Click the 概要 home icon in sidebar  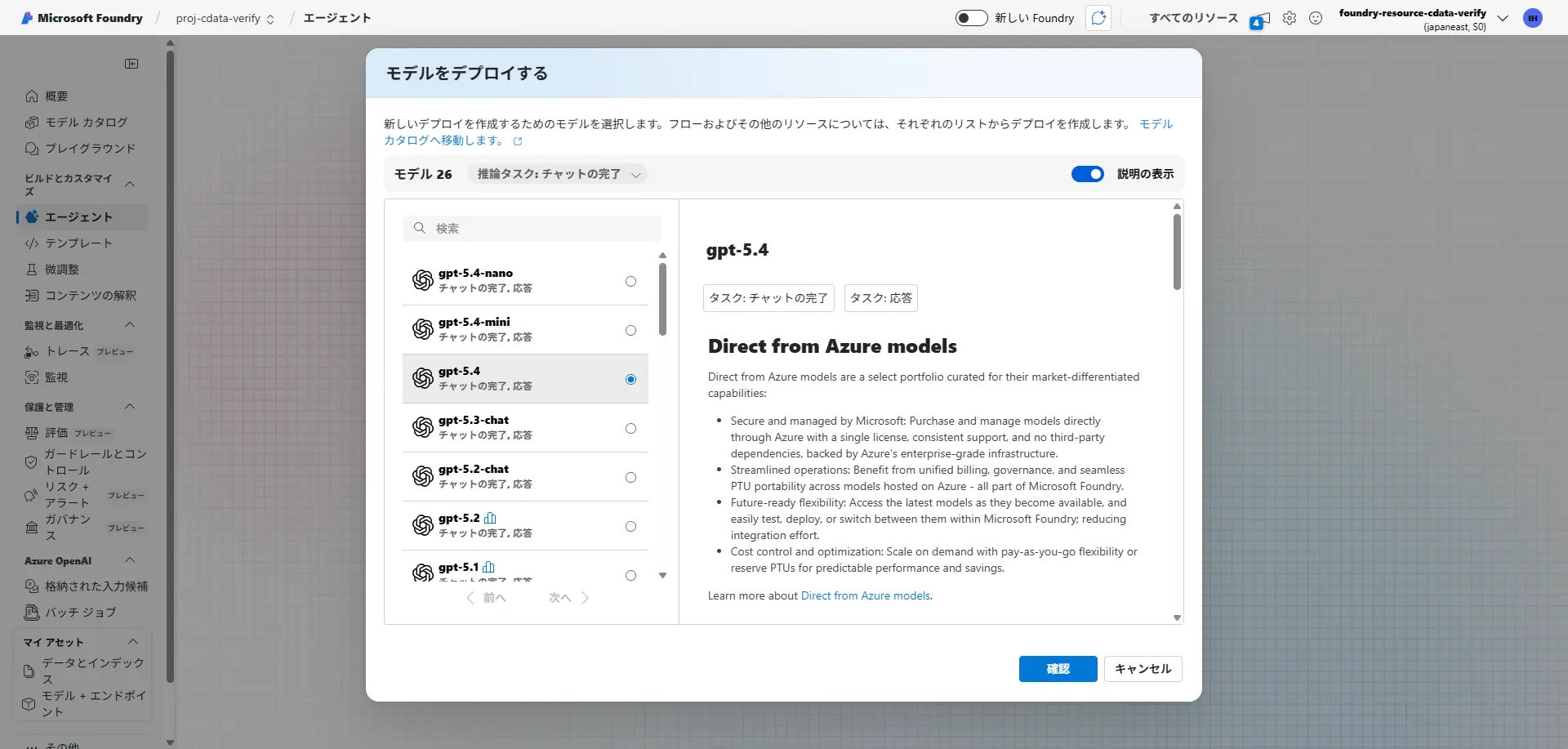(x=32, y=96)
